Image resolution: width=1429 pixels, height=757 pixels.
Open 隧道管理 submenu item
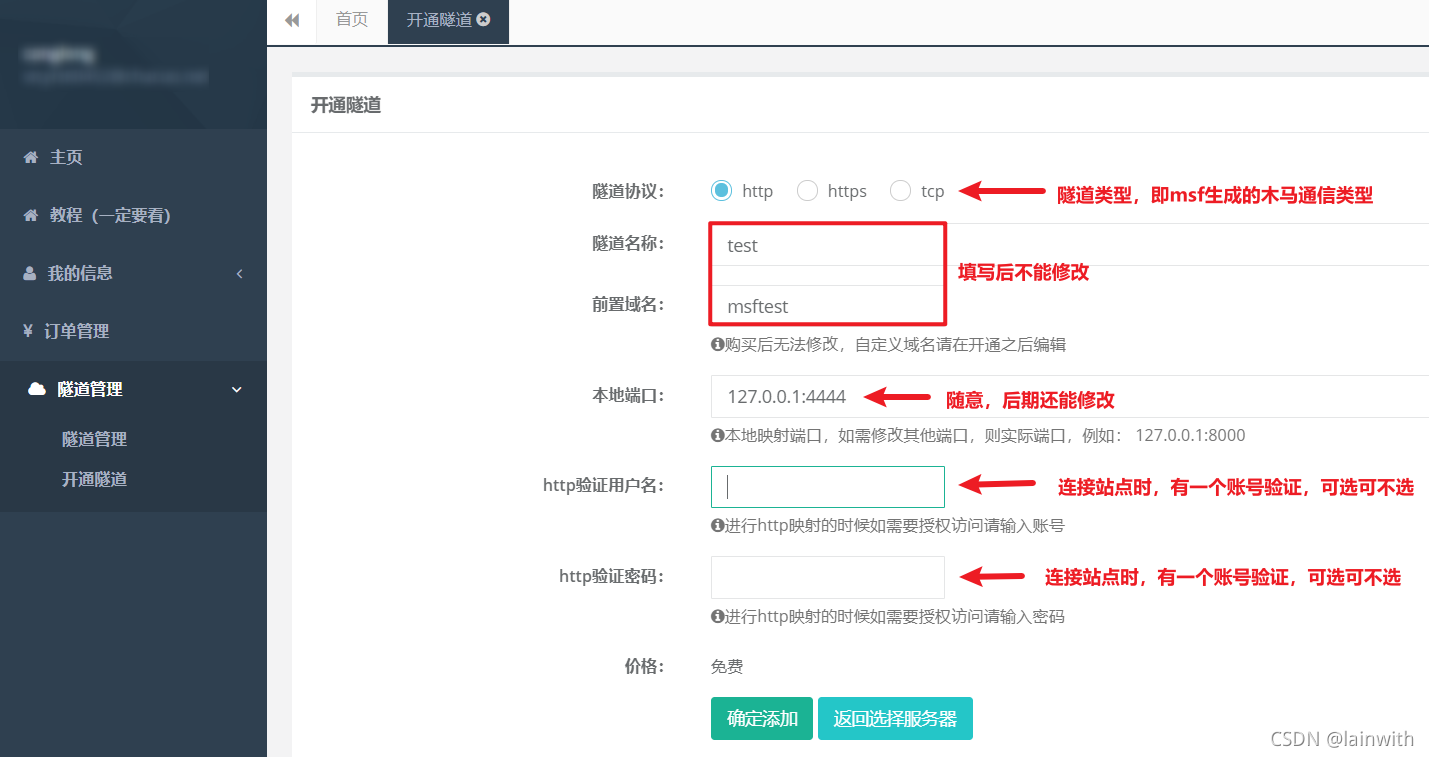[94, 439]
